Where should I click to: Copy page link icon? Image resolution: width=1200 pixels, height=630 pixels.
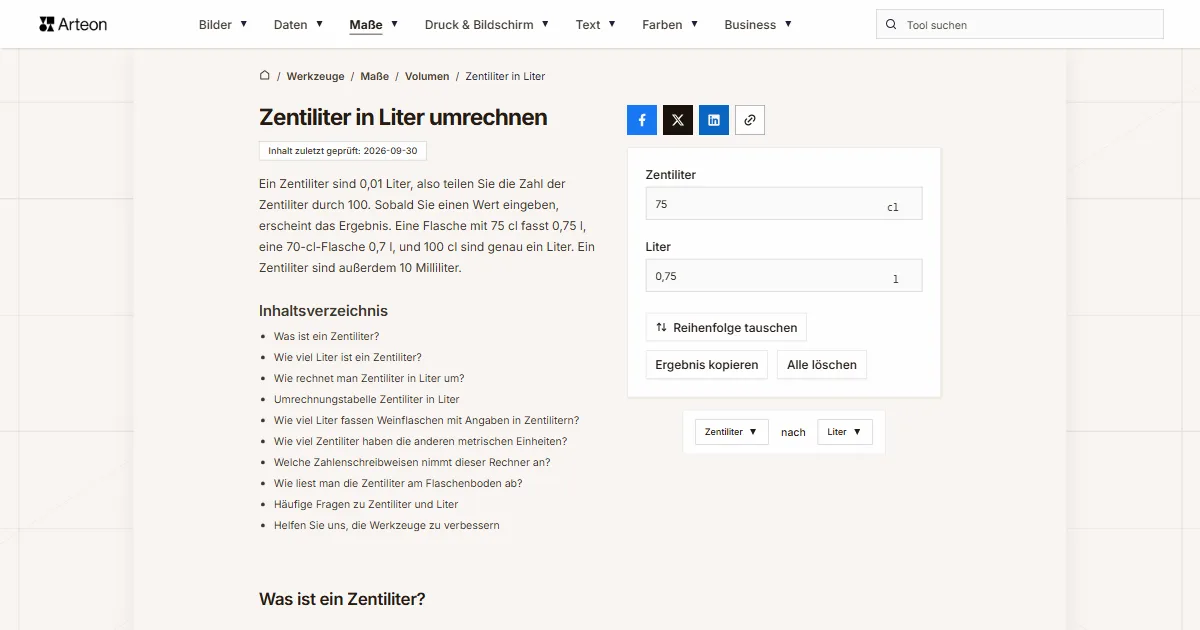750,120
